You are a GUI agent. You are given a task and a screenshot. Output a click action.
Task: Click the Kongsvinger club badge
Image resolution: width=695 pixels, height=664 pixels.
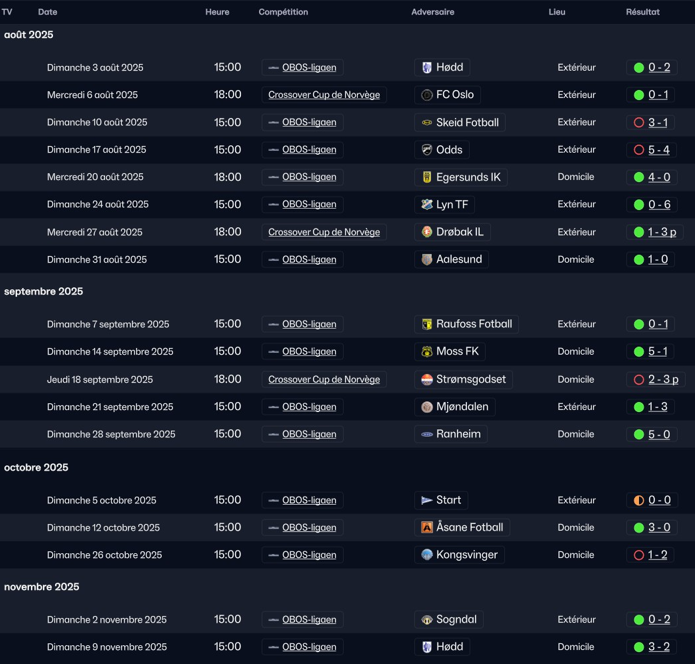pos(427,555)
